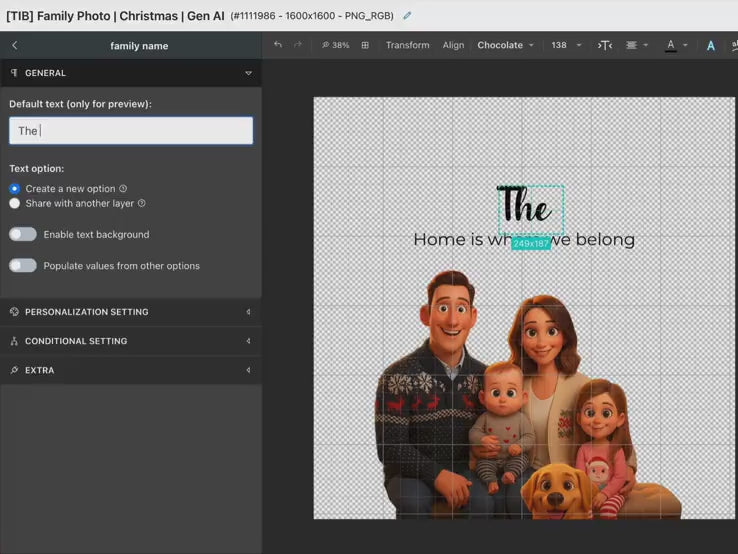Open the font size 138 dropdown

(x=566, y=45)
